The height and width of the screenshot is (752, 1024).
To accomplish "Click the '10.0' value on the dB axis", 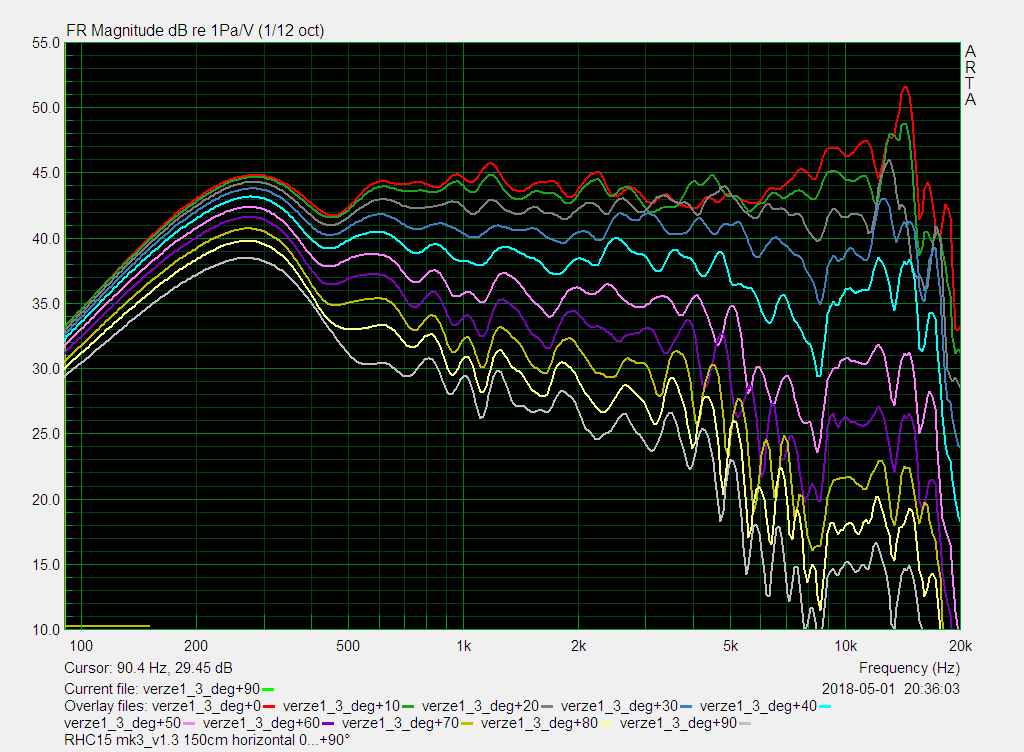I will point(46,630).
